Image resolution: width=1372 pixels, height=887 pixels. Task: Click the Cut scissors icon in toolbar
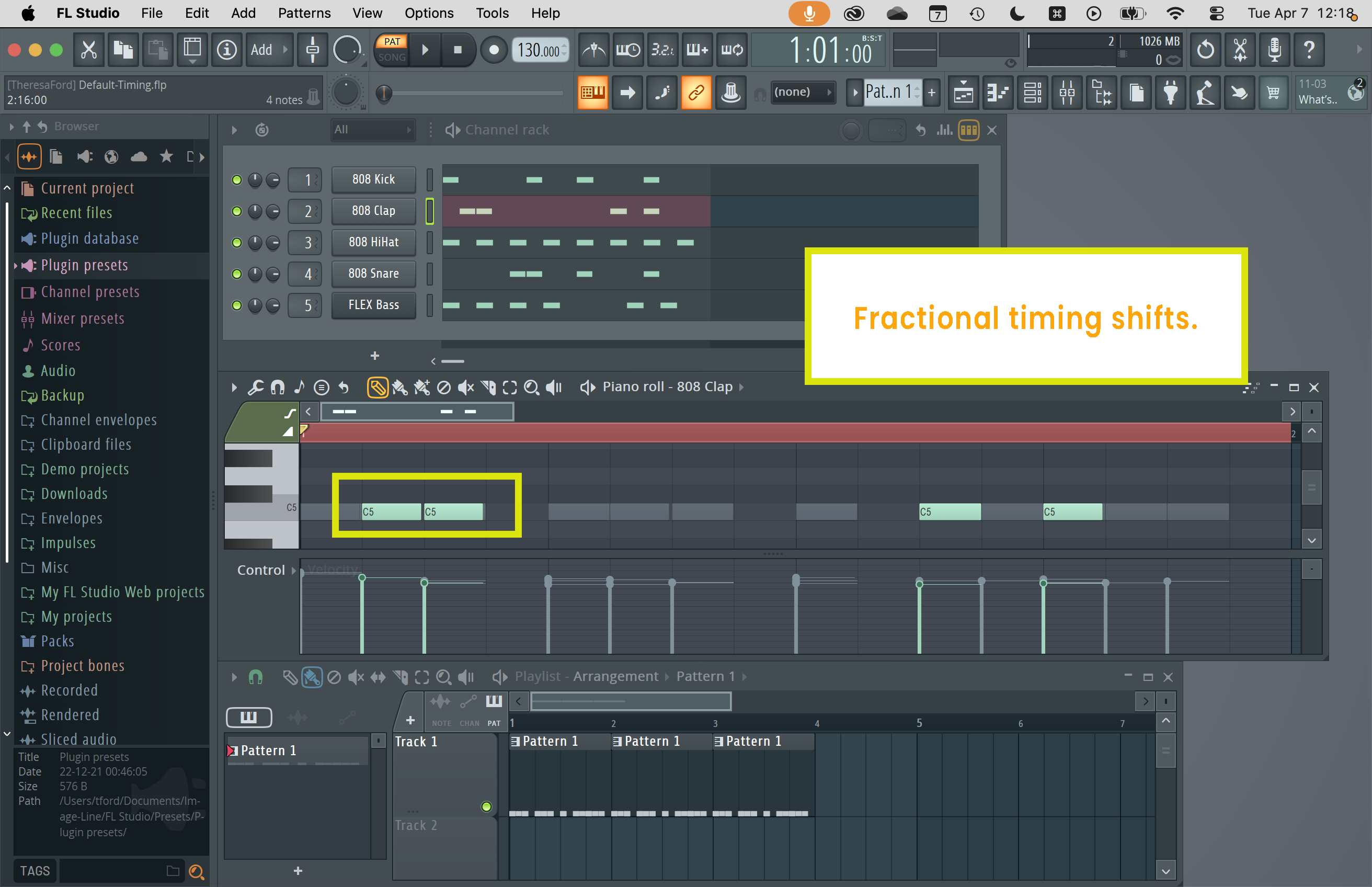(89, 50)
